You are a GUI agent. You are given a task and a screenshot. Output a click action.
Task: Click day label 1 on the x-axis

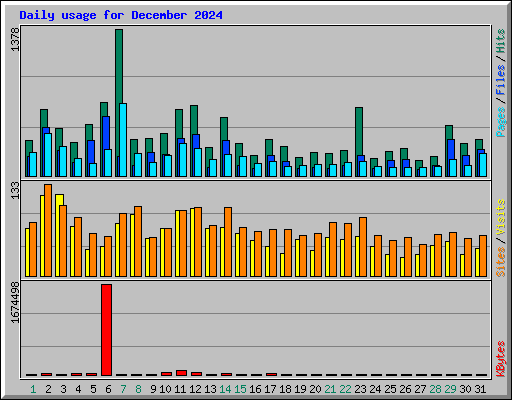tap(33, 389)
